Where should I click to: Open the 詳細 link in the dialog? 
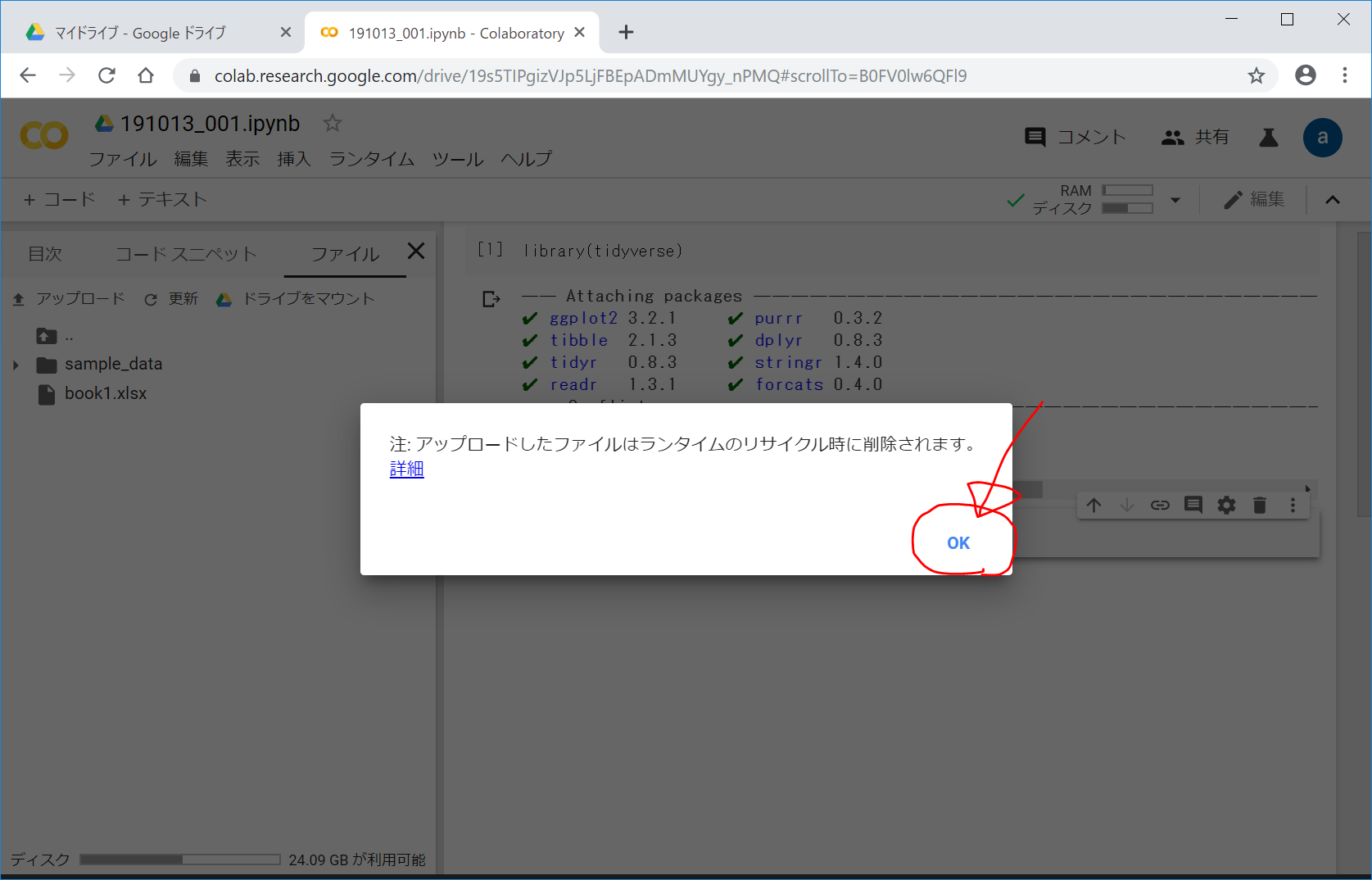coord(406,469)
